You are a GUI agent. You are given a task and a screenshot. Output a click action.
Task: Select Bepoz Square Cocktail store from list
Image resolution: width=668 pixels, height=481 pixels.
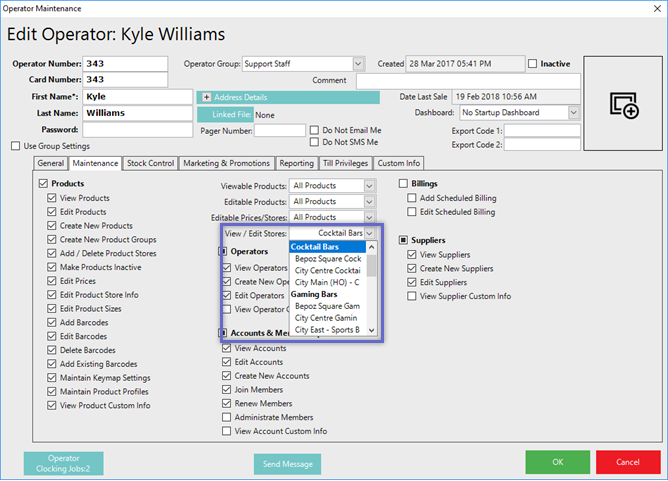[x=327, y=258]
